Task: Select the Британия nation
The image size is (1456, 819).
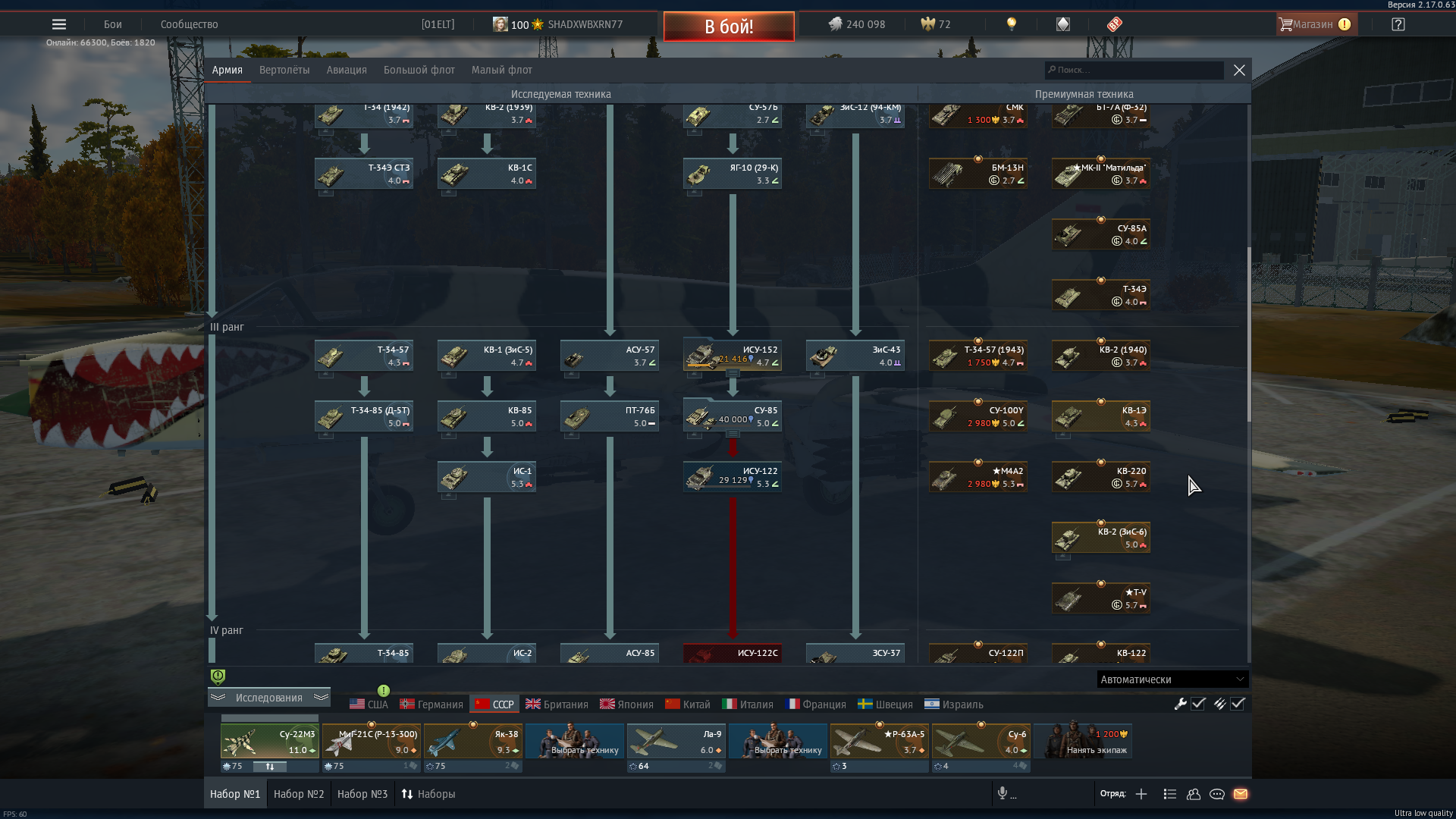Action: [x=557, y=704]
